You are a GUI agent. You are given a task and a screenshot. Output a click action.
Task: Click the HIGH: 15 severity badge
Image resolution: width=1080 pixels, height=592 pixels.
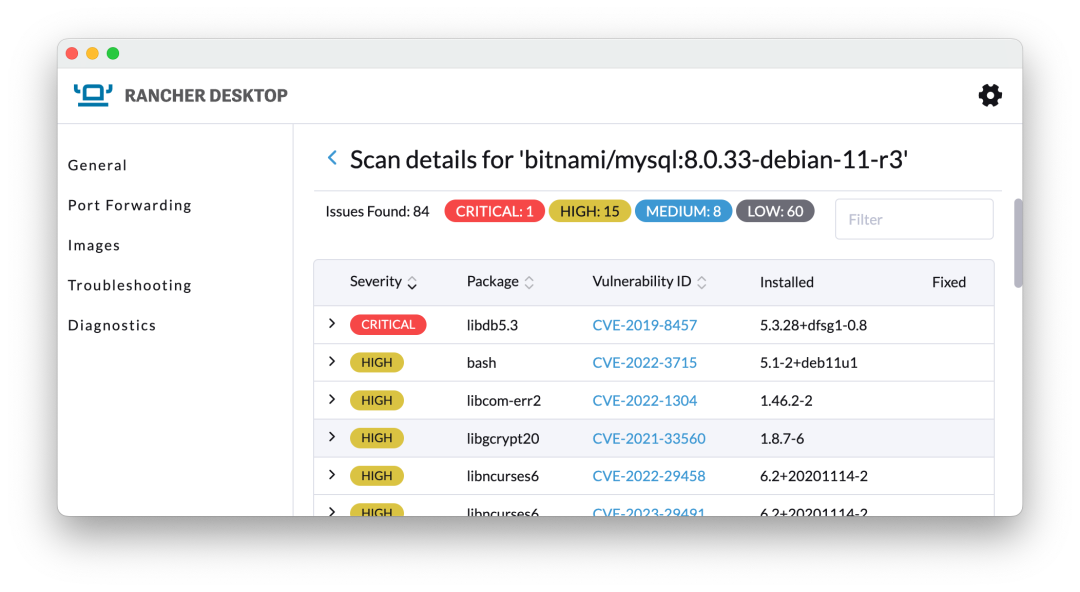[590, 211]
